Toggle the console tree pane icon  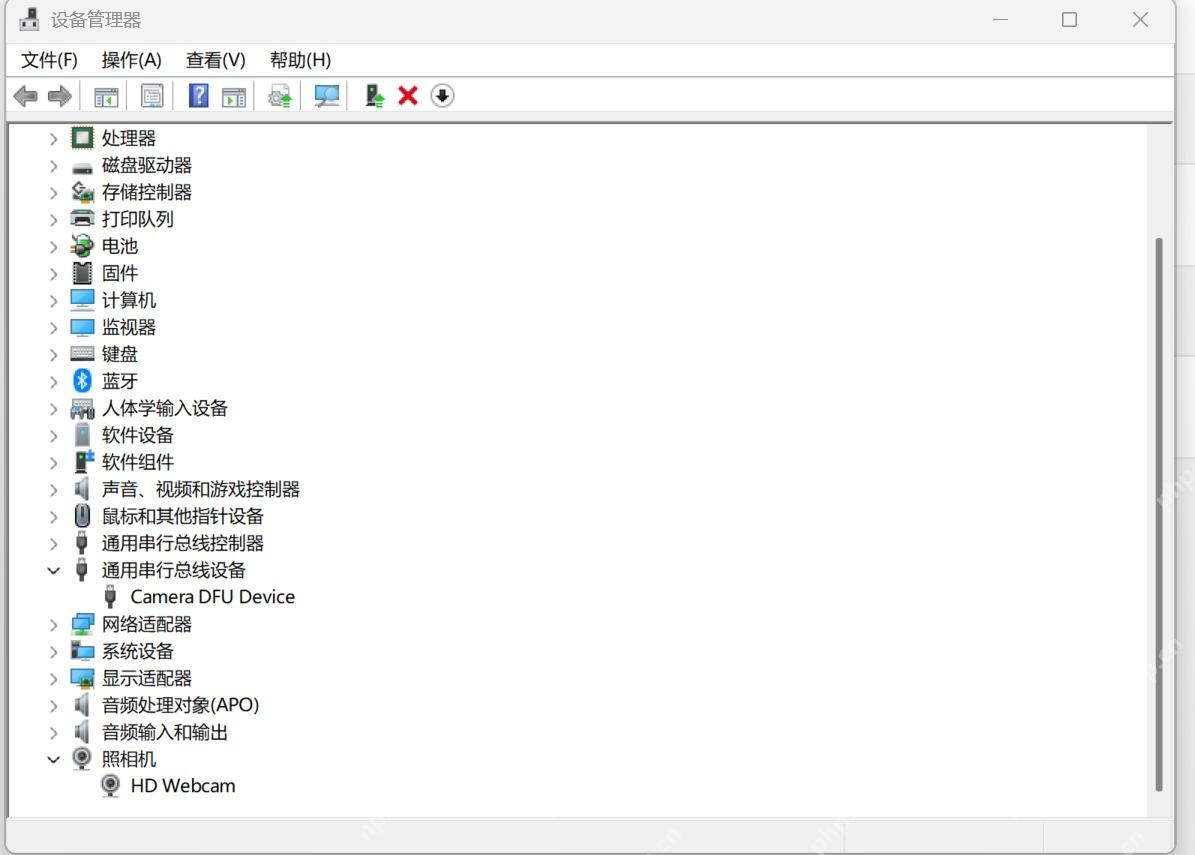click(x=106, y=97)
